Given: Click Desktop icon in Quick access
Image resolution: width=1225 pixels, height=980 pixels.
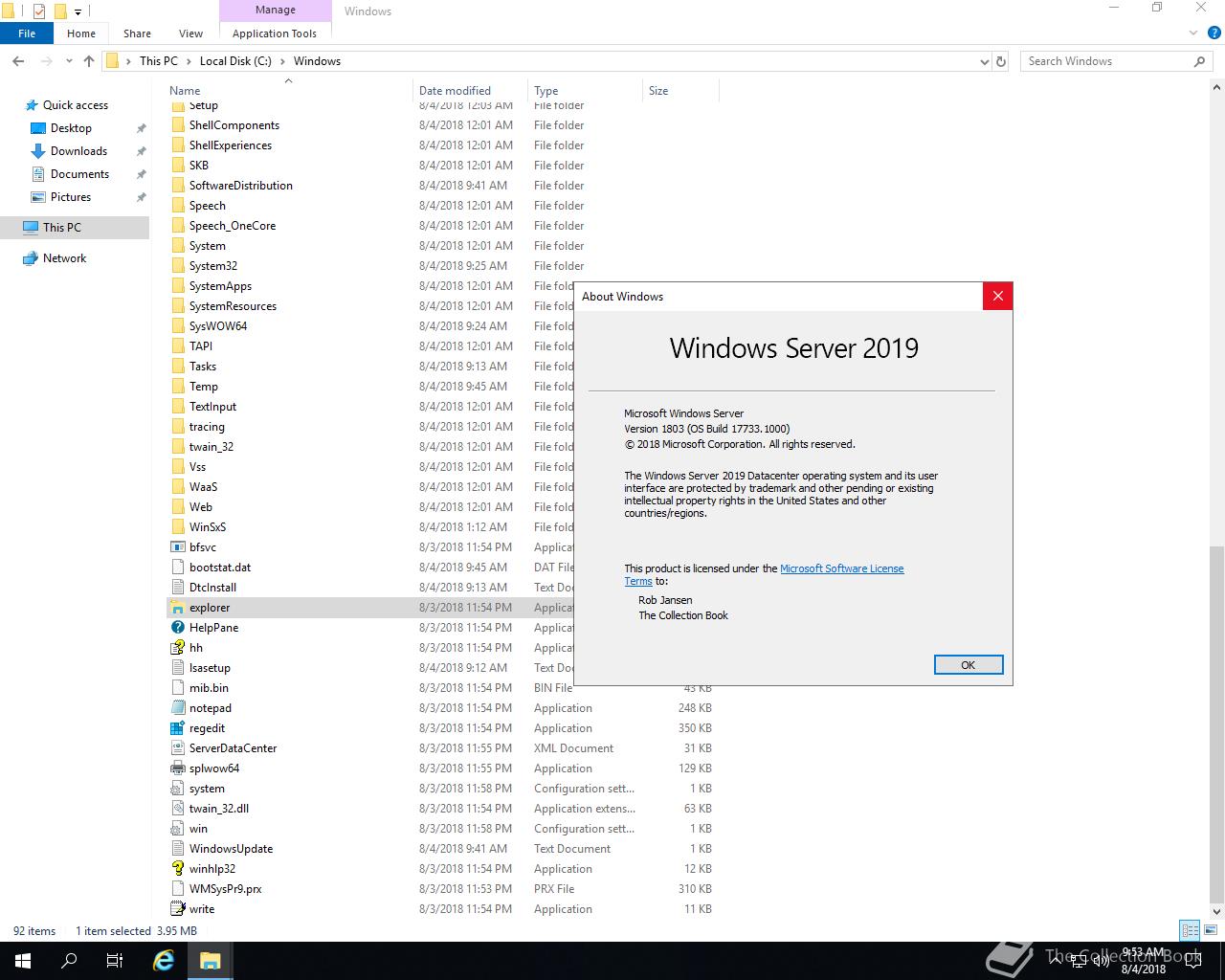Looking at the screenshot, I should coord(38,128).
